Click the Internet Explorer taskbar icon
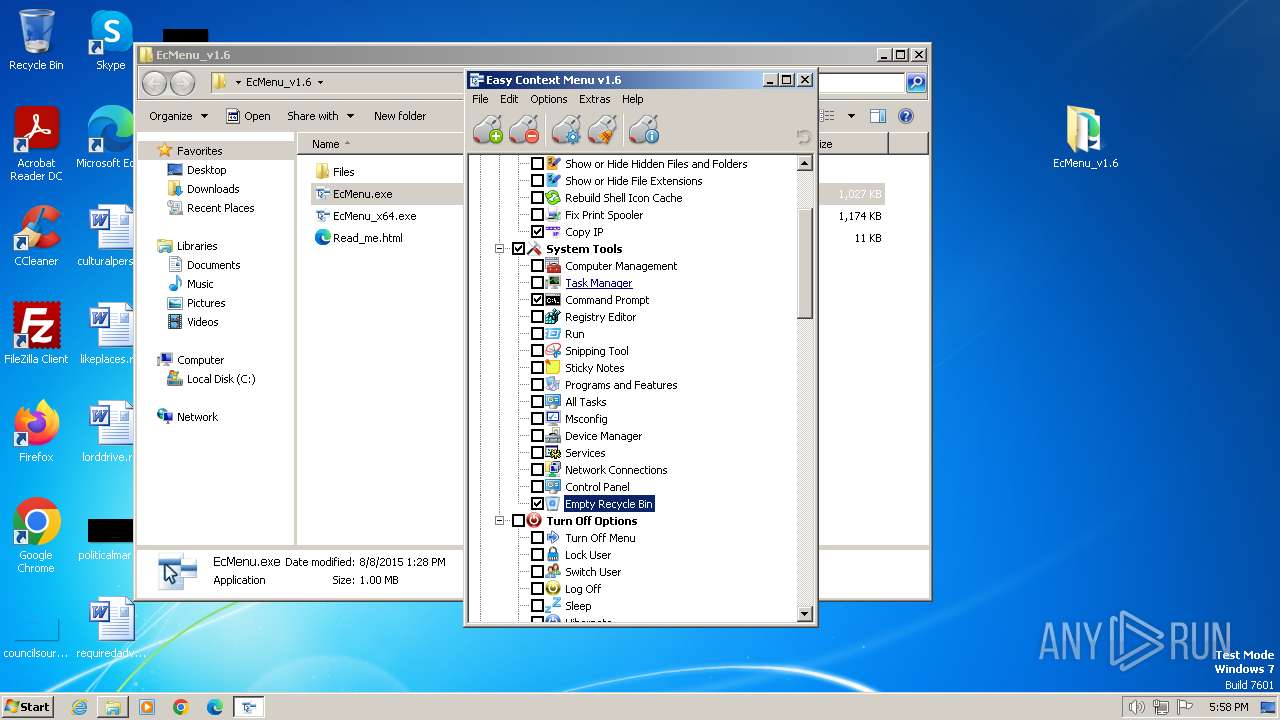 tap(79, 707)
